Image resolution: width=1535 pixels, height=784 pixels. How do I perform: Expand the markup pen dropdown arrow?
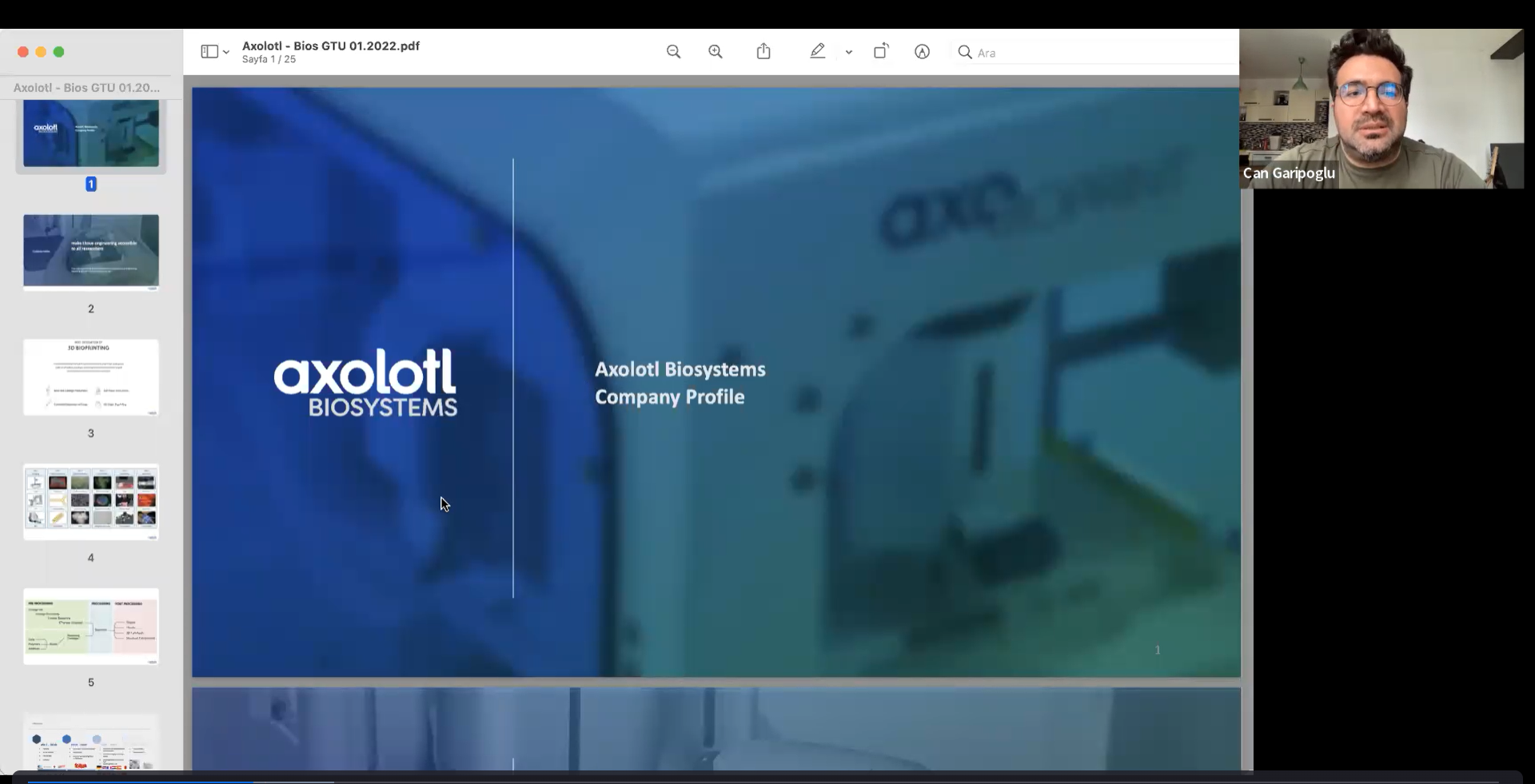point(848,52)
